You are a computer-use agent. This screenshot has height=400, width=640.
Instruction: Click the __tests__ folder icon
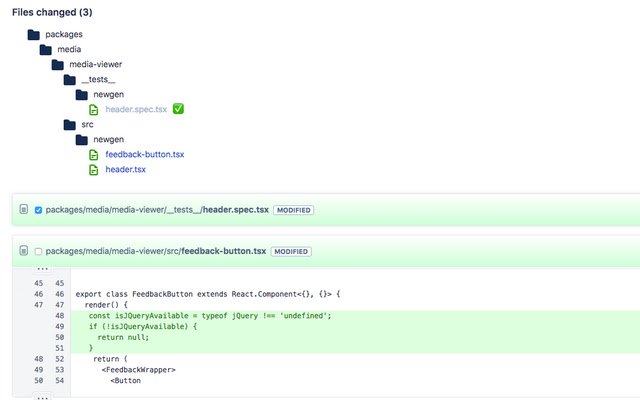pos(70,80)
